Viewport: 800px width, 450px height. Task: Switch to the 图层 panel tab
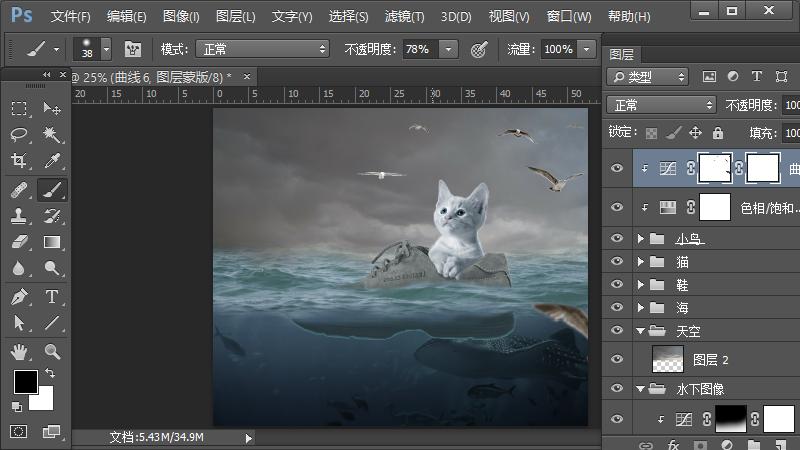pos(621,55)
